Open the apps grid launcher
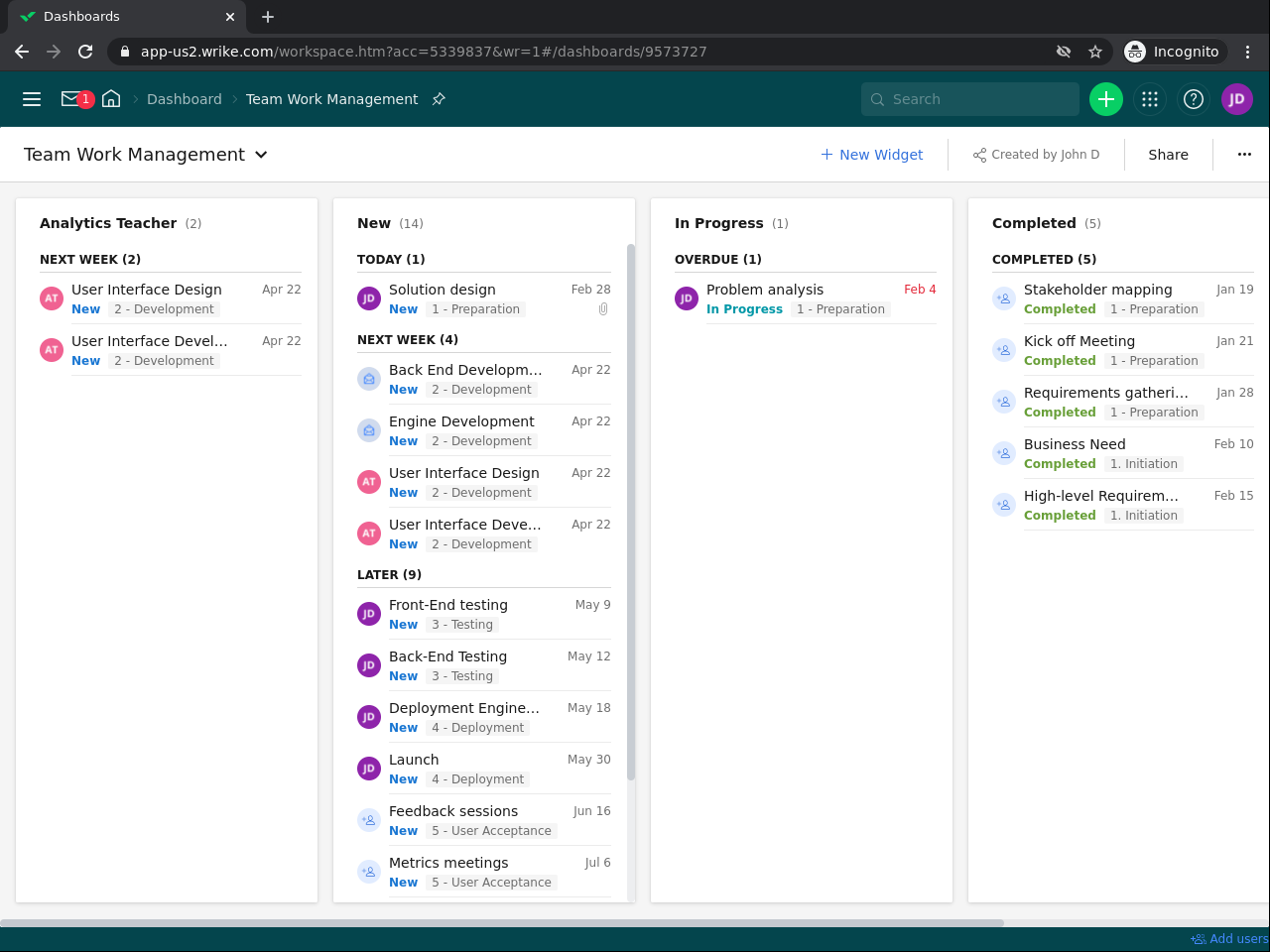Viewport: 1270px width, 952px height. coord(1150,99)
